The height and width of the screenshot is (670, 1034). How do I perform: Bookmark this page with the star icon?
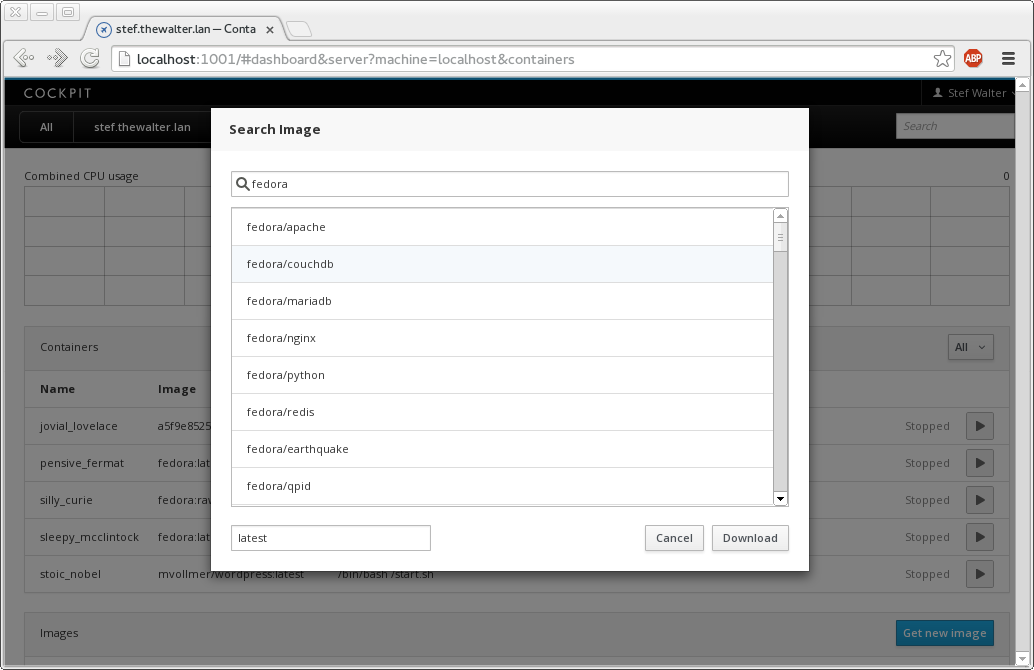(941, 59)
